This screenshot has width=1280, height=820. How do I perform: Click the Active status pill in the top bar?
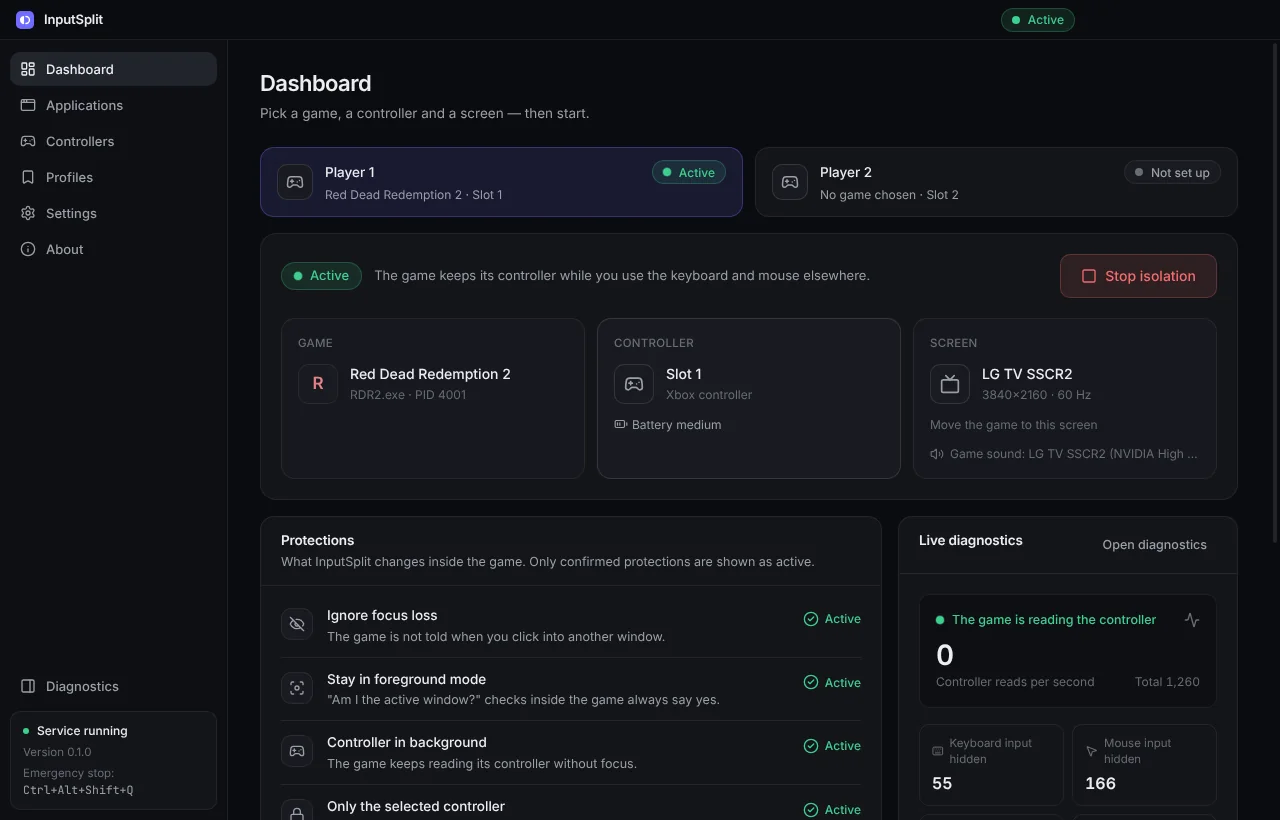[1038, 20]
